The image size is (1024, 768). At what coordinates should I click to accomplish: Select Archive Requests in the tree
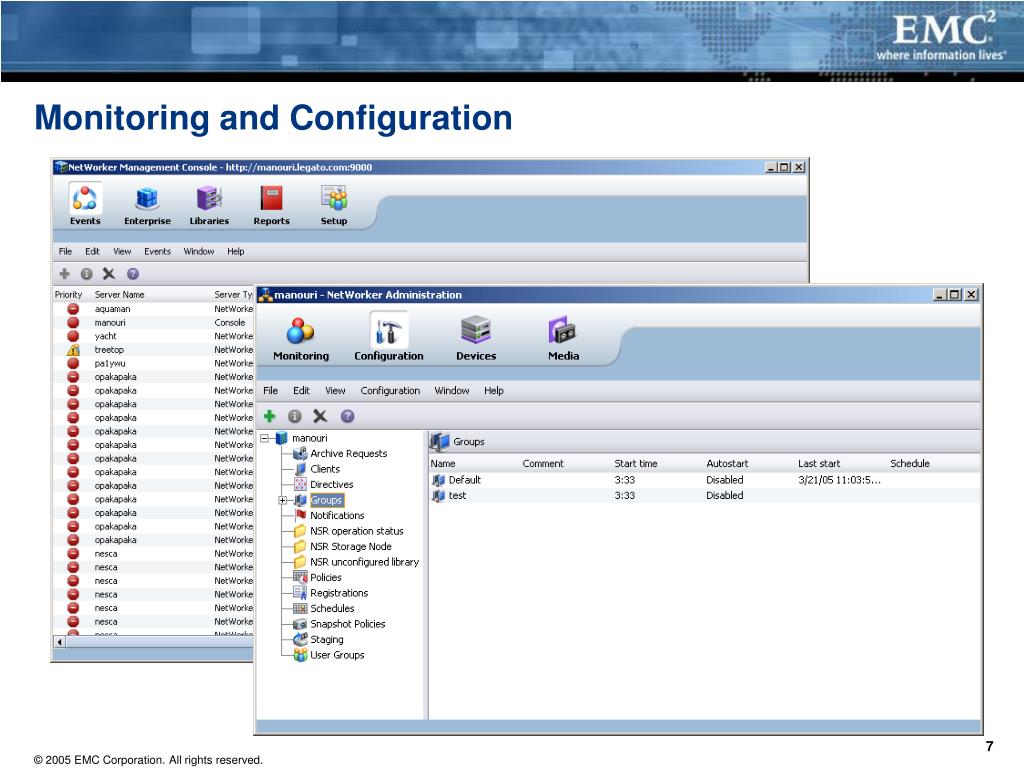point(348,454)
